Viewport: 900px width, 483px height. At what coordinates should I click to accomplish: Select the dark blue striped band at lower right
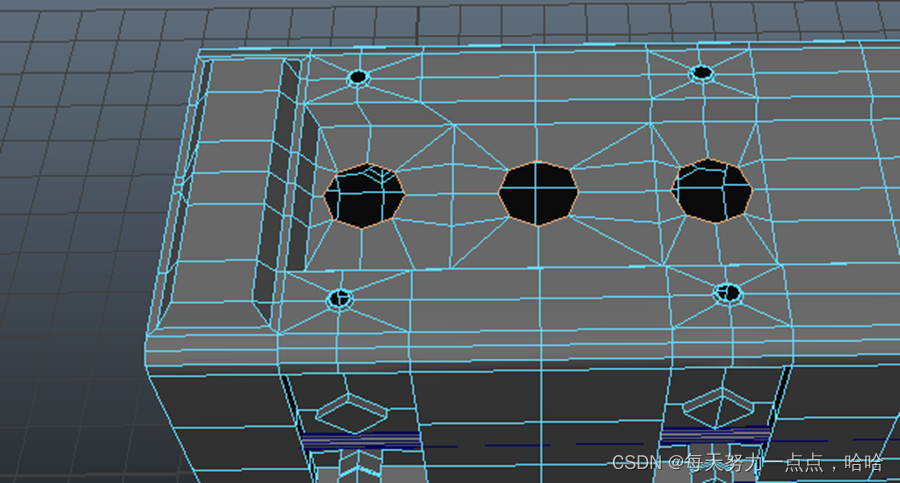pyautogui.click(x=715, y=437)
